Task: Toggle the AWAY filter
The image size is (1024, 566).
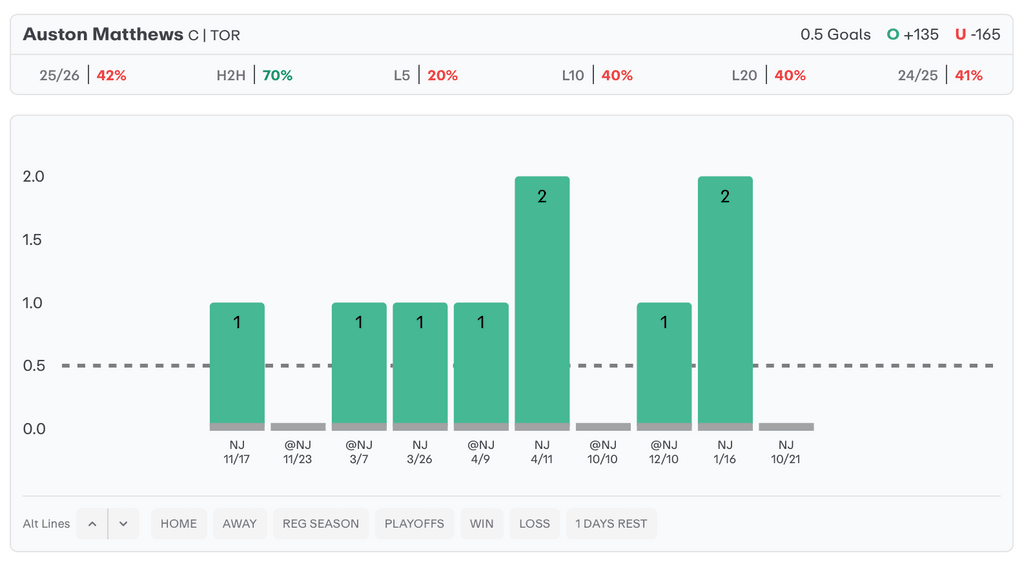Action: click(240, 523)
